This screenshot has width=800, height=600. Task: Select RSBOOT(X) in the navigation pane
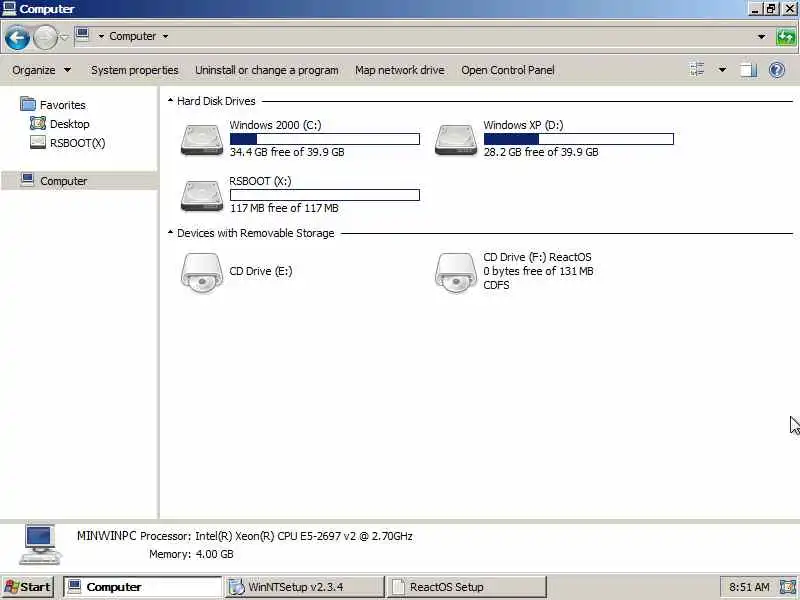pyautogui.click(x=67, y=143)
